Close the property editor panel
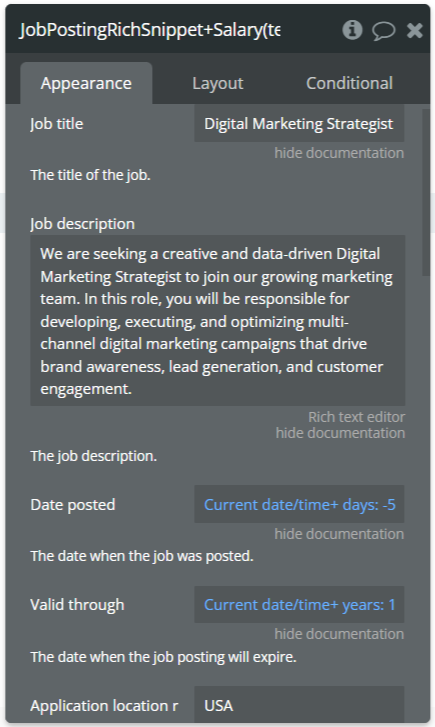The image size is (435, 727). [x=414, y=31]
